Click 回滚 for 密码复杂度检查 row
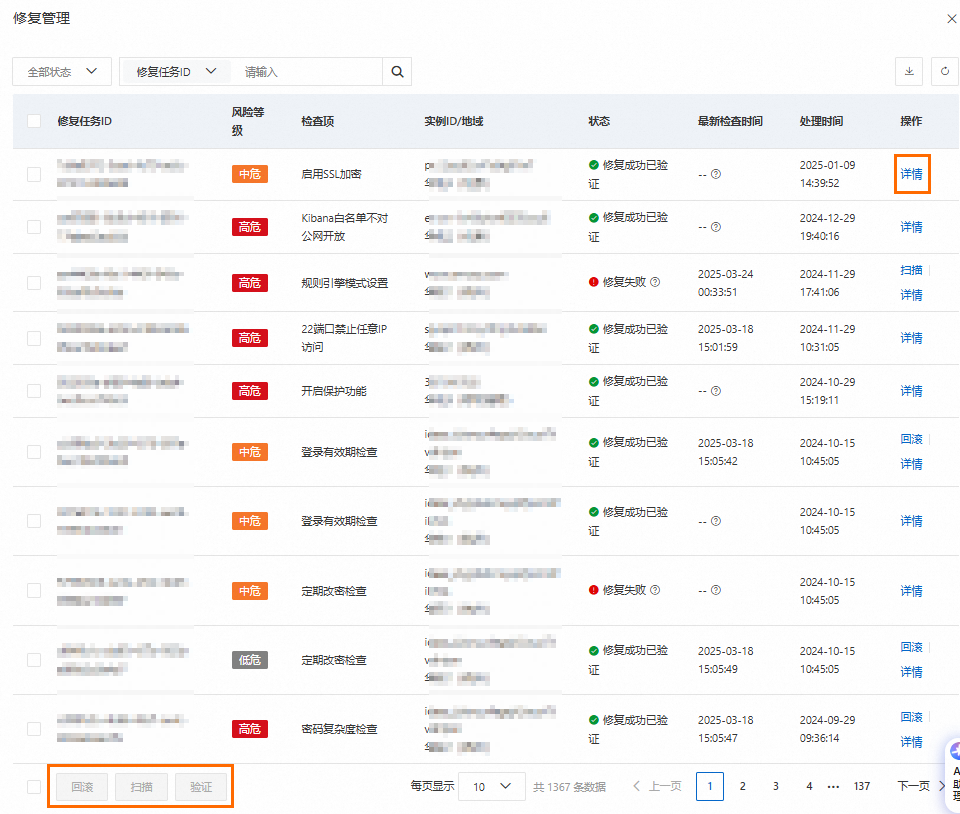Screen dimensions: 960x814 (911, 717)
